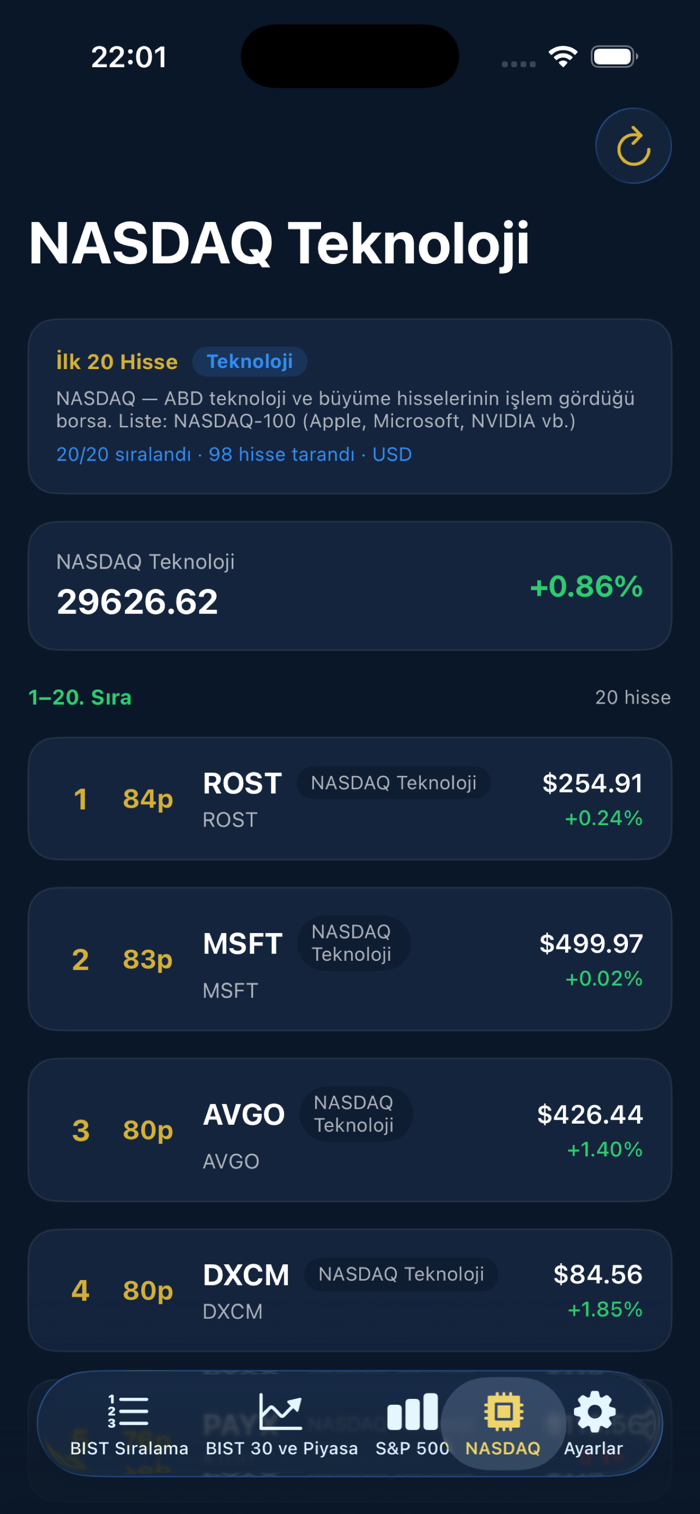Tap the NASDAQ Teknoloji tag beside ROST
Viewport: 700px width, 1514px height.
[x=394, y=783]
